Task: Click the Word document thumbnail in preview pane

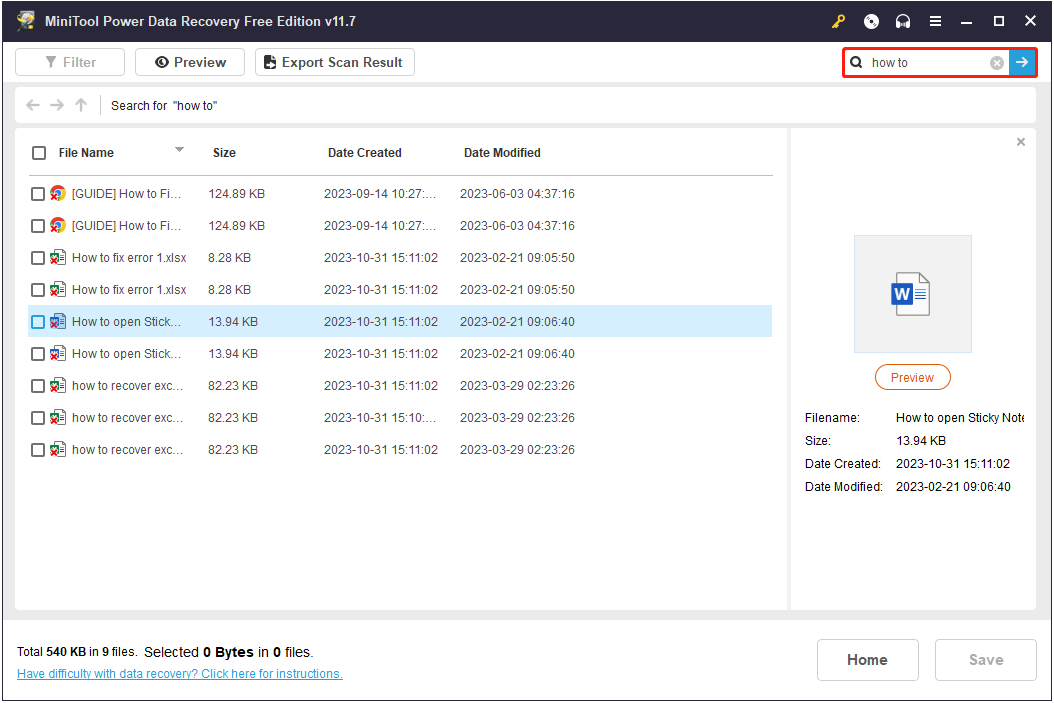Action: coord(912,294)
